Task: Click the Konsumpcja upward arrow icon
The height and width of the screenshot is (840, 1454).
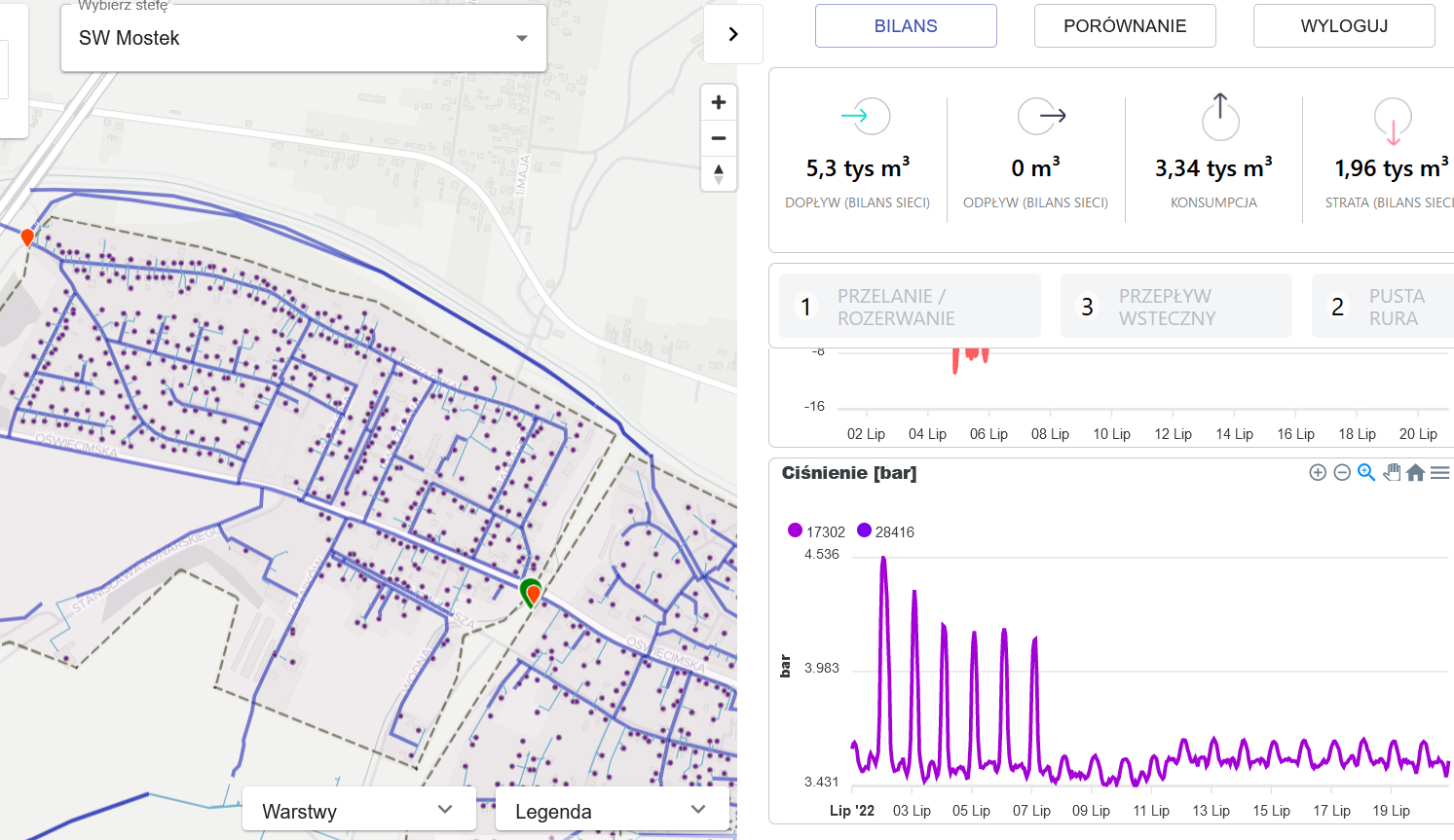Action: 1220,117
